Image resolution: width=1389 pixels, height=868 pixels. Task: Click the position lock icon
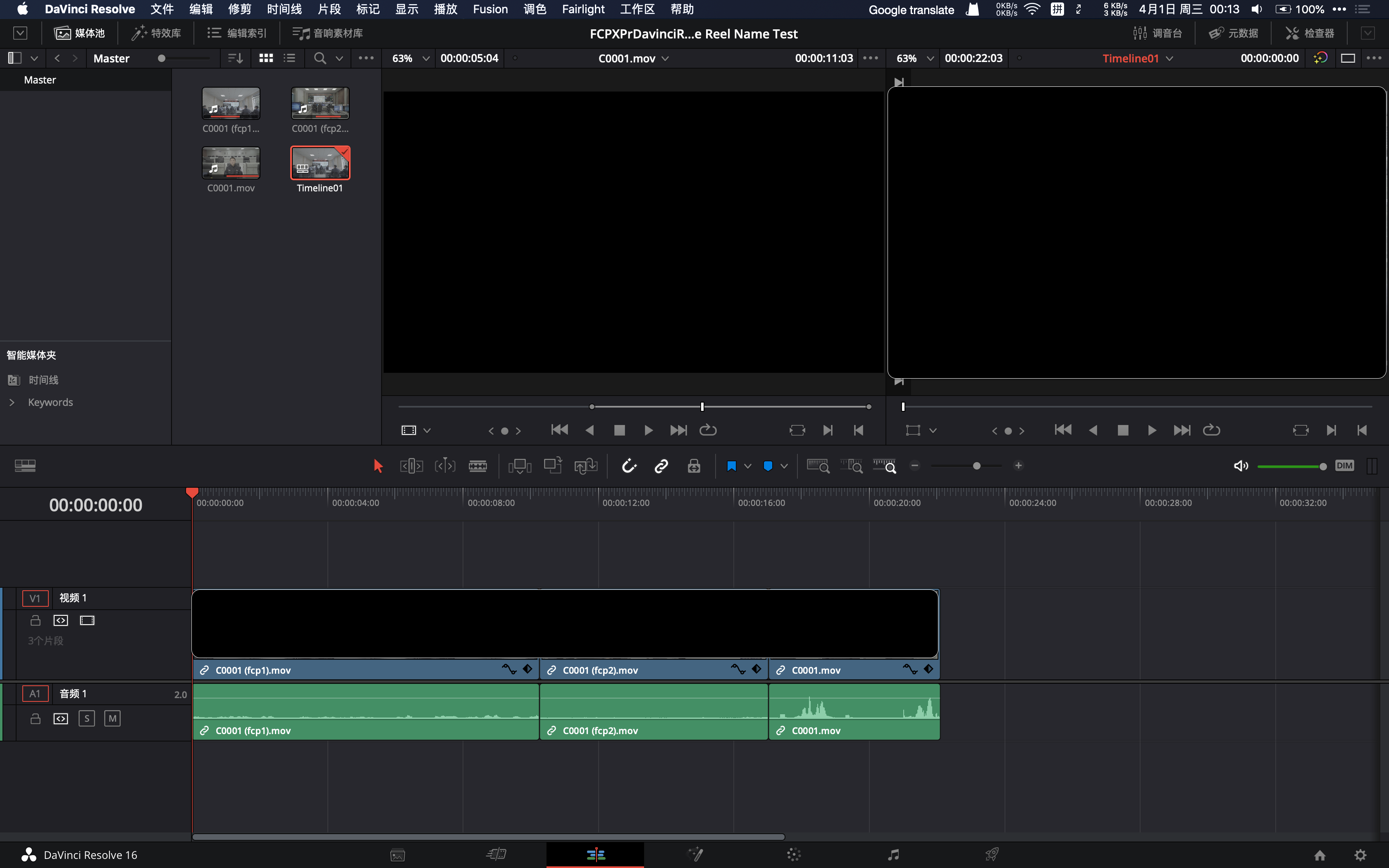(x=694, y=466)
